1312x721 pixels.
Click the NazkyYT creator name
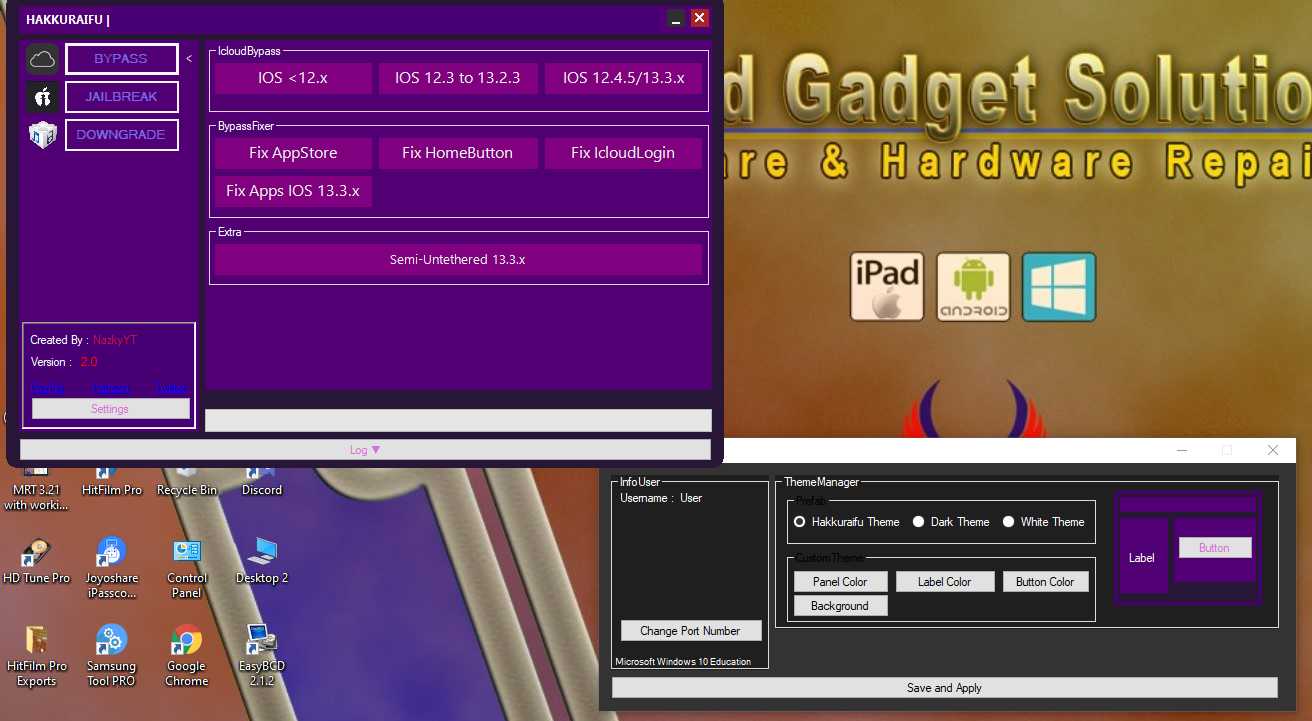pos(114,341)
